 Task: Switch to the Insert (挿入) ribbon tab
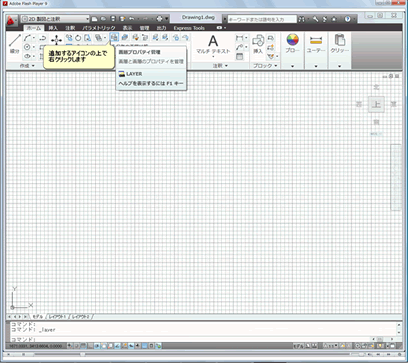coord(53,28)
